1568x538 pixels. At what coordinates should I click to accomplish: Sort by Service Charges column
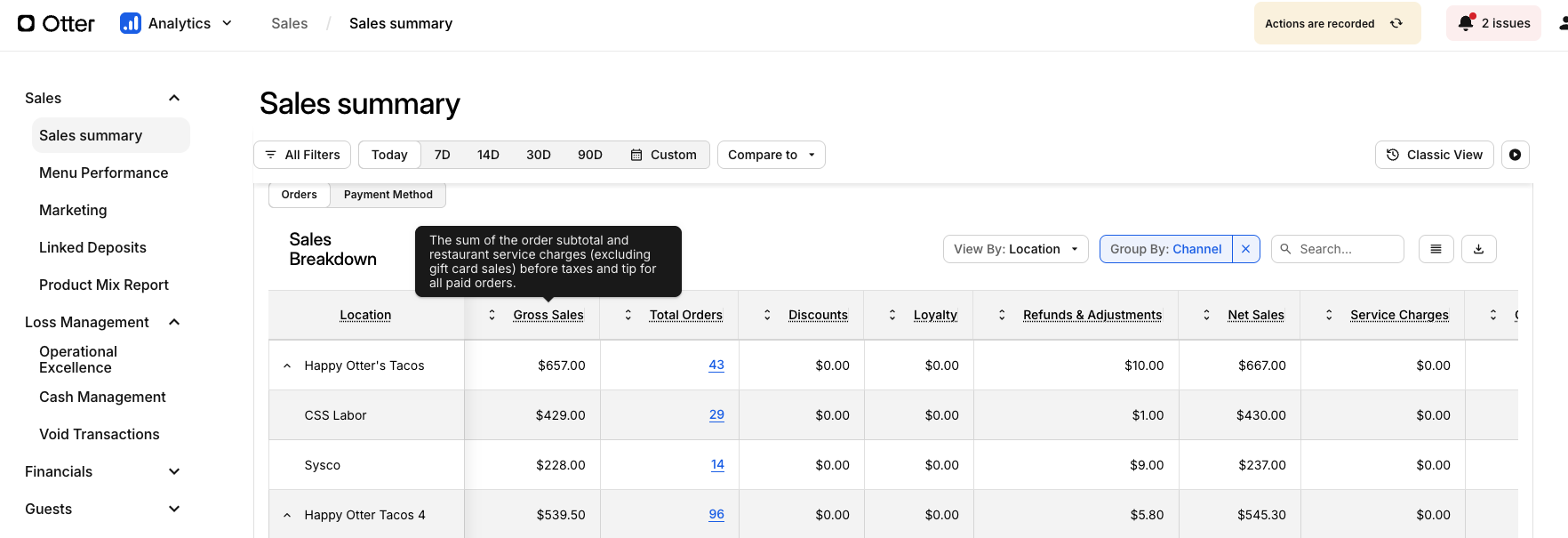click(x=1330, y=315)
